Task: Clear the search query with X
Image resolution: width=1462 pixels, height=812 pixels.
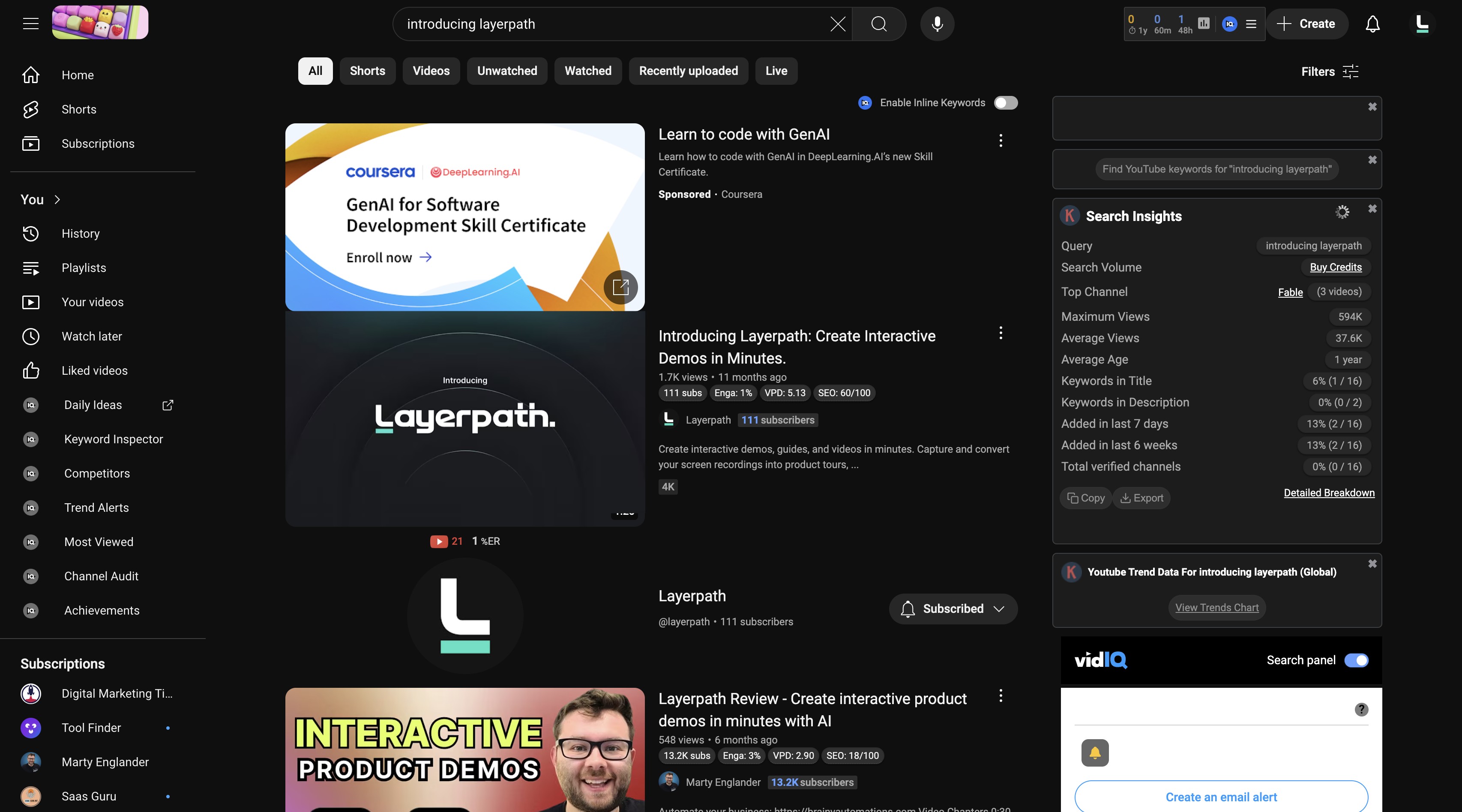Action: coord(837,24)
